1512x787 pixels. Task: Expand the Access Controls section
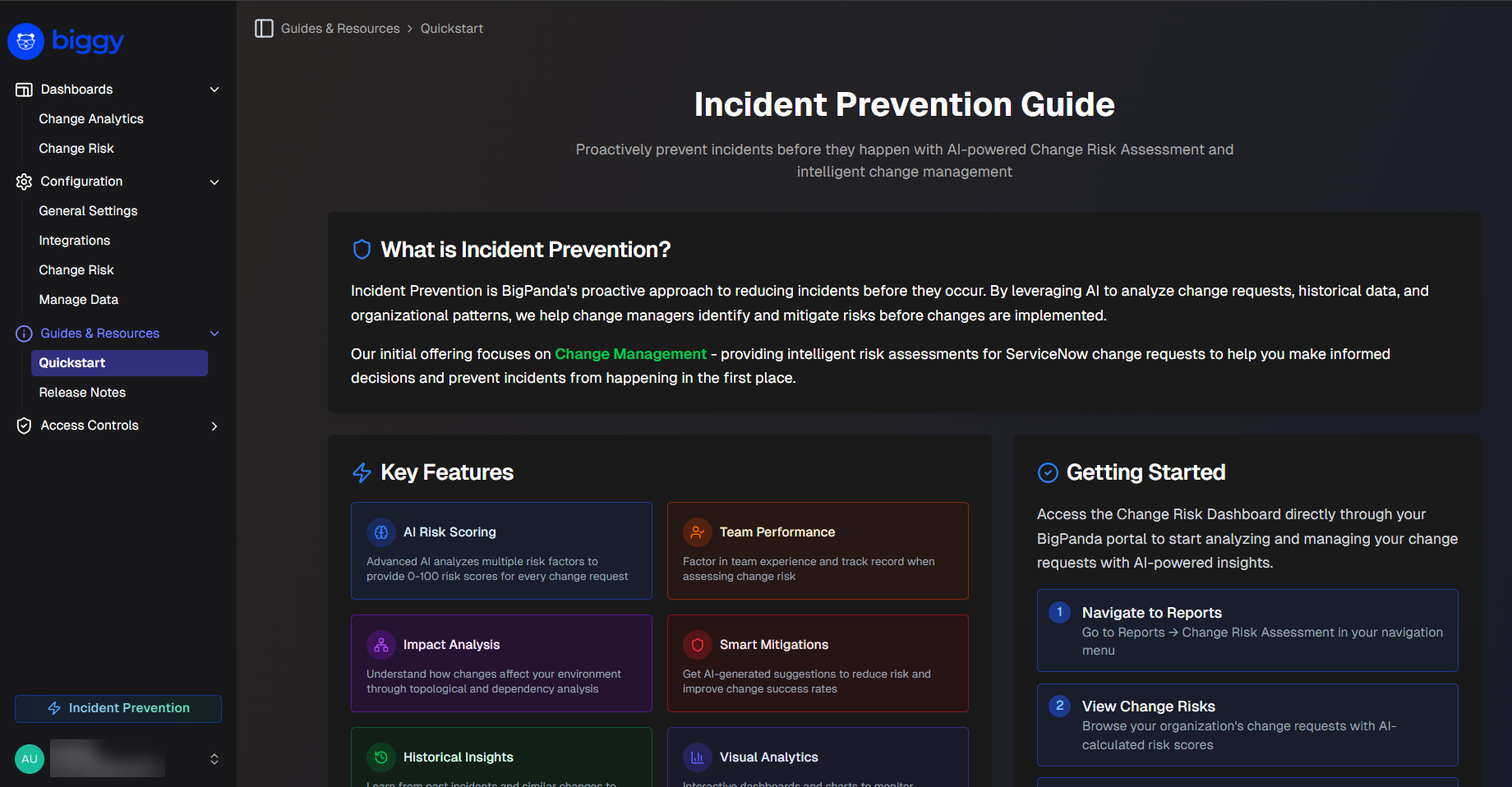[x=214, y=426]
